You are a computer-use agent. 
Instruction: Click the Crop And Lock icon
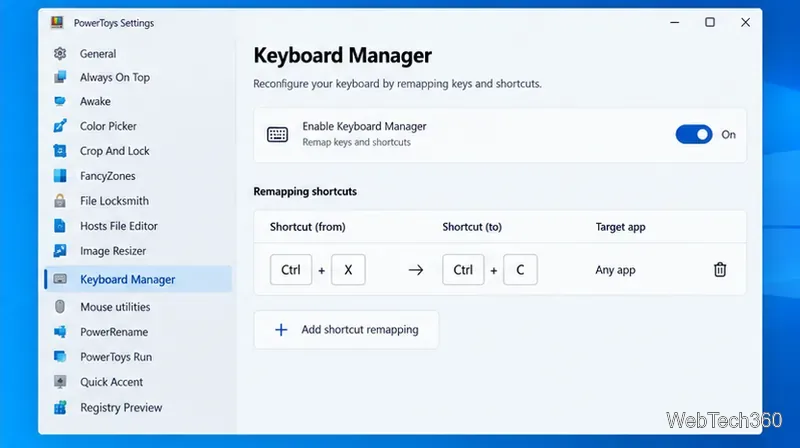(x=60, y=151)
